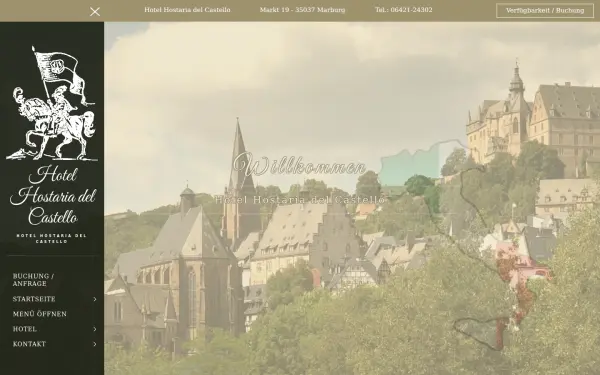Open the Kontakt menu item
The width and height of the screenshot is (600, 375).
point(29,344)
